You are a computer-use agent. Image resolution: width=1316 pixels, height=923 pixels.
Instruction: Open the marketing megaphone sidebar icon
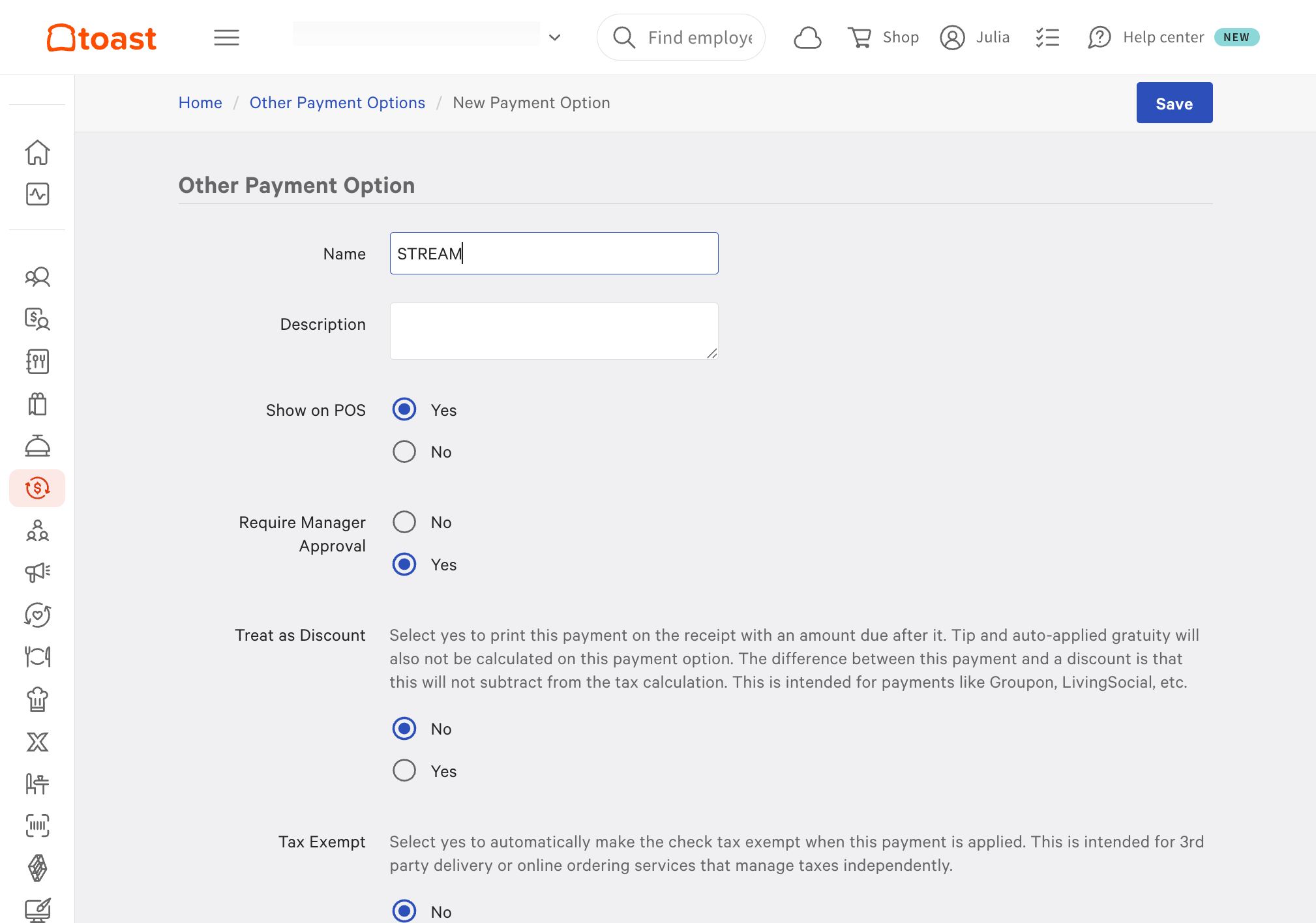pos(37,572)
